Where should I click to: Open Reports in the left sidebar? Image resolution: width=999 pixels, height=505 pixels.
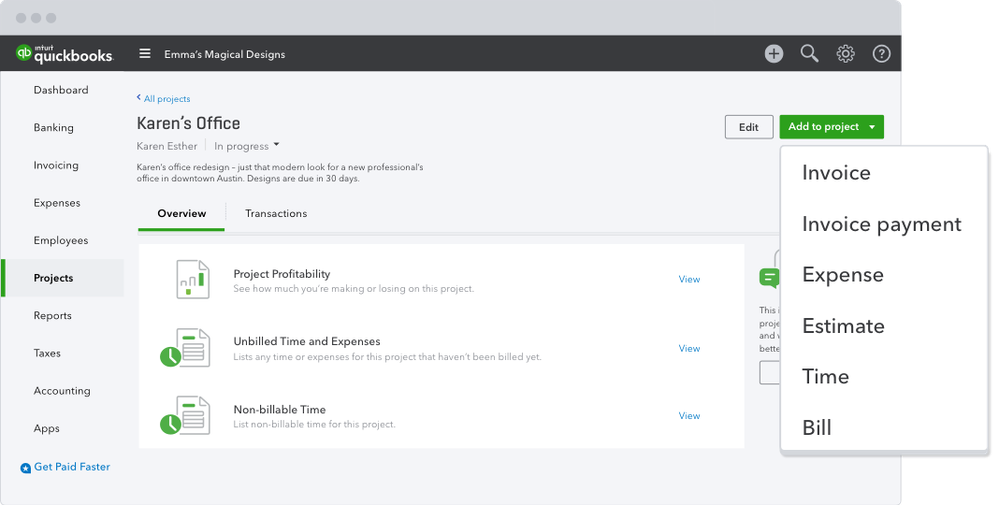53,315
